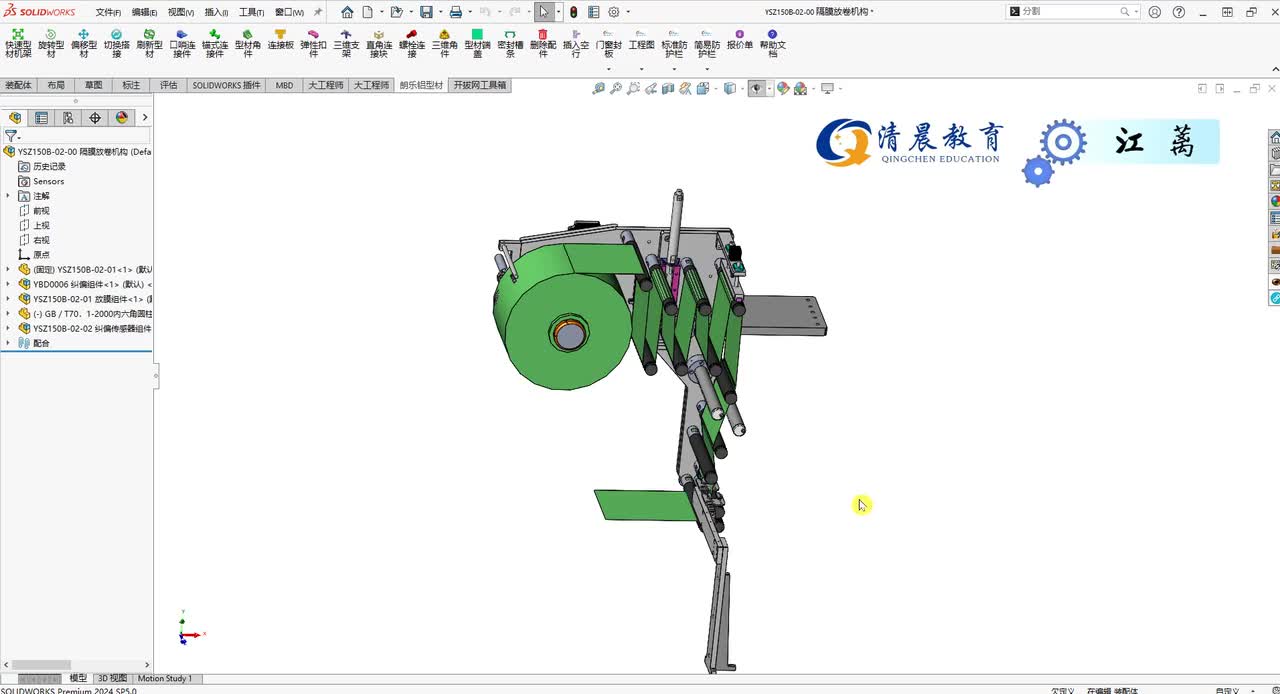Open the DisplayManager color ball tab
1280x694 pixels.
[x=122, y=117]
